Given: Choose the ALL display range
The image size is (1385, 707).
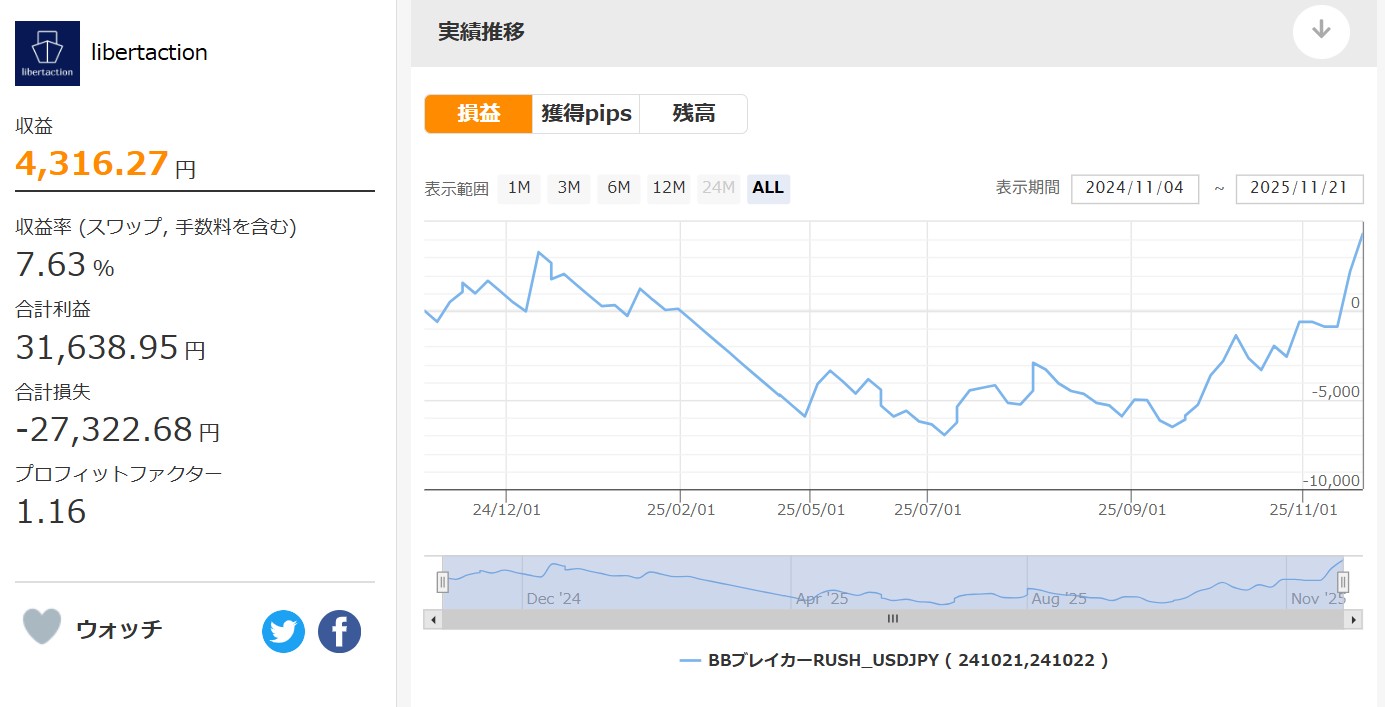Looking at the screenshot, I should coord(768,188).
